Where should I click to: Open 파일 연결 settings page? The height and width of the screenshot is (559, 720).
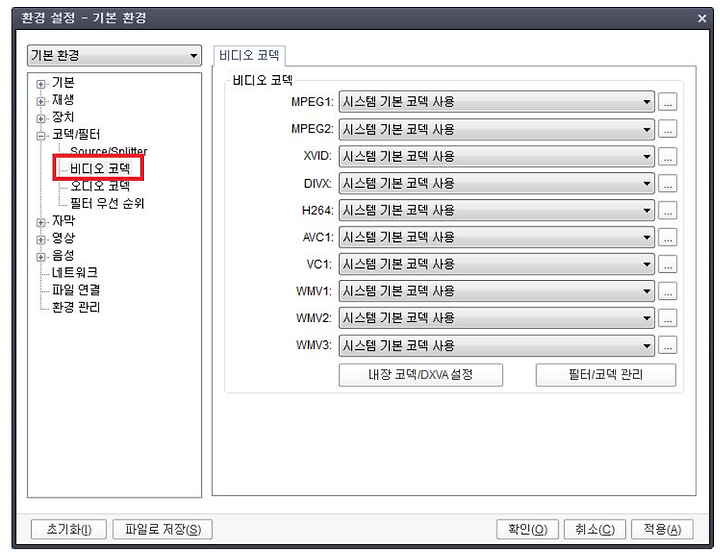[x=76, y=290]
